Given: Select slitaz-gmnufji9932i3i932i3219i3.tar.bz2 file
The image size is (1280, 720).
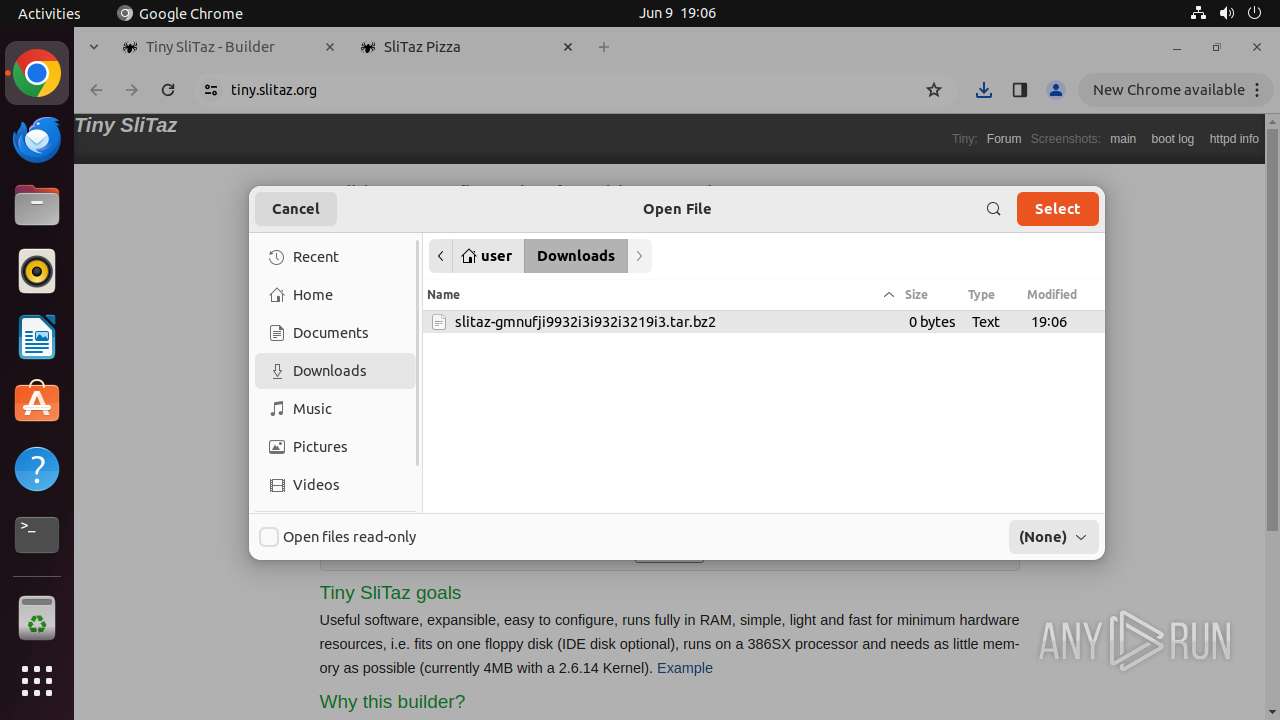Looking at the screenshot, I should (764, 322).
